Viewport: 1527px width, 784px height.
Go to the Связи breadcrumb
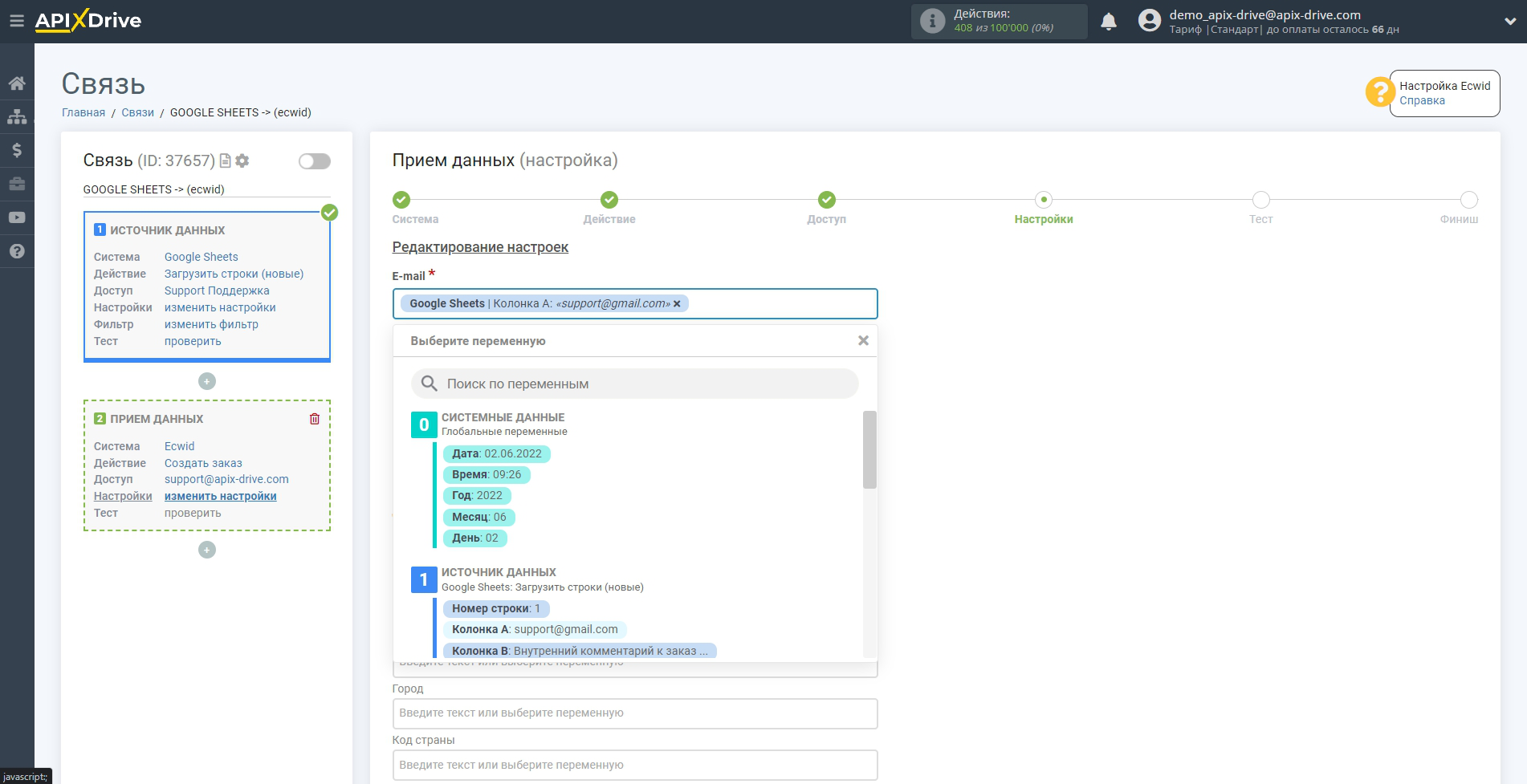(x=137, y=112)
